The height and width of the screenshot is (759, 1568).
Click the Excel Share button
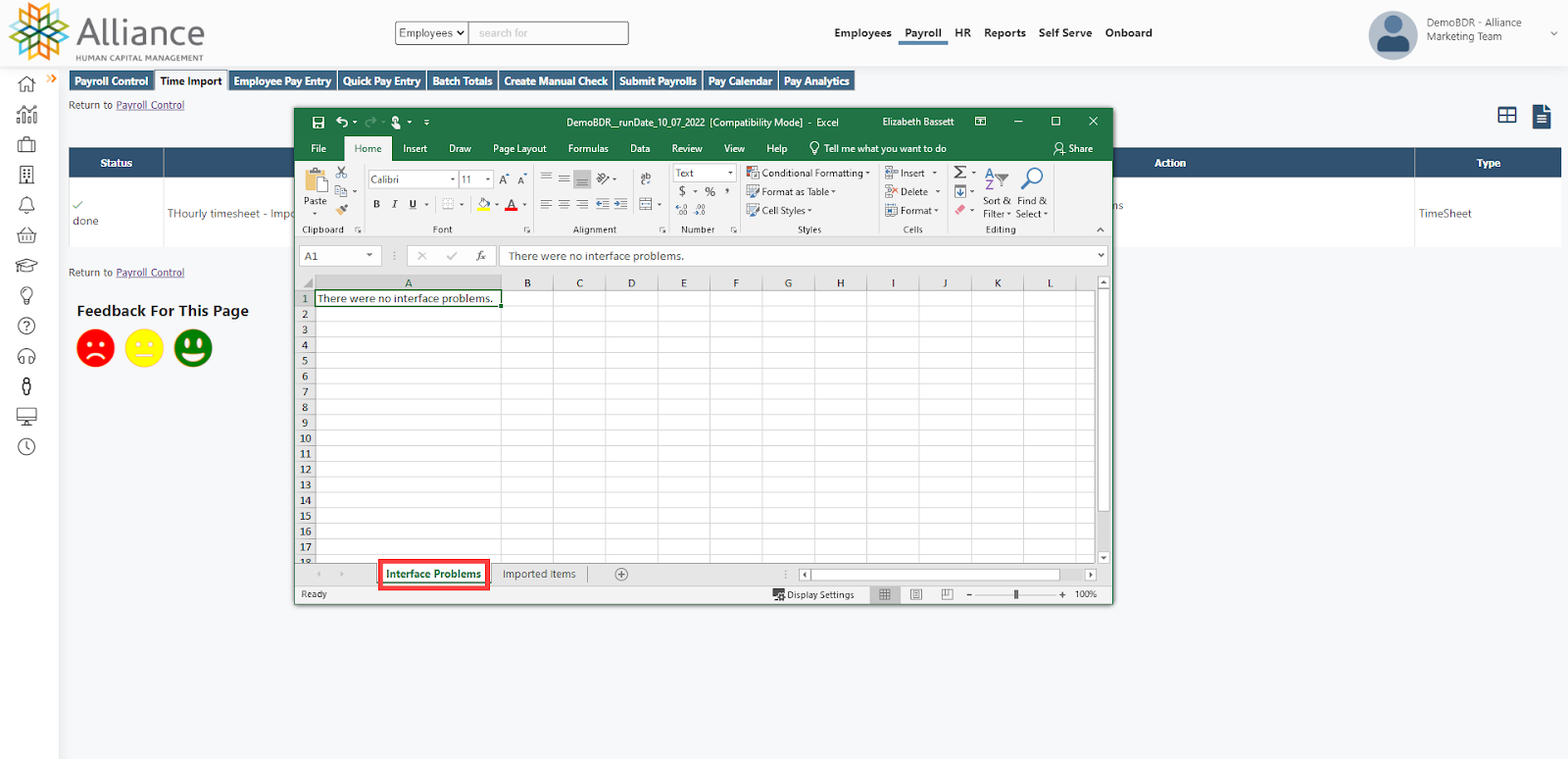tap(1073, 149)
